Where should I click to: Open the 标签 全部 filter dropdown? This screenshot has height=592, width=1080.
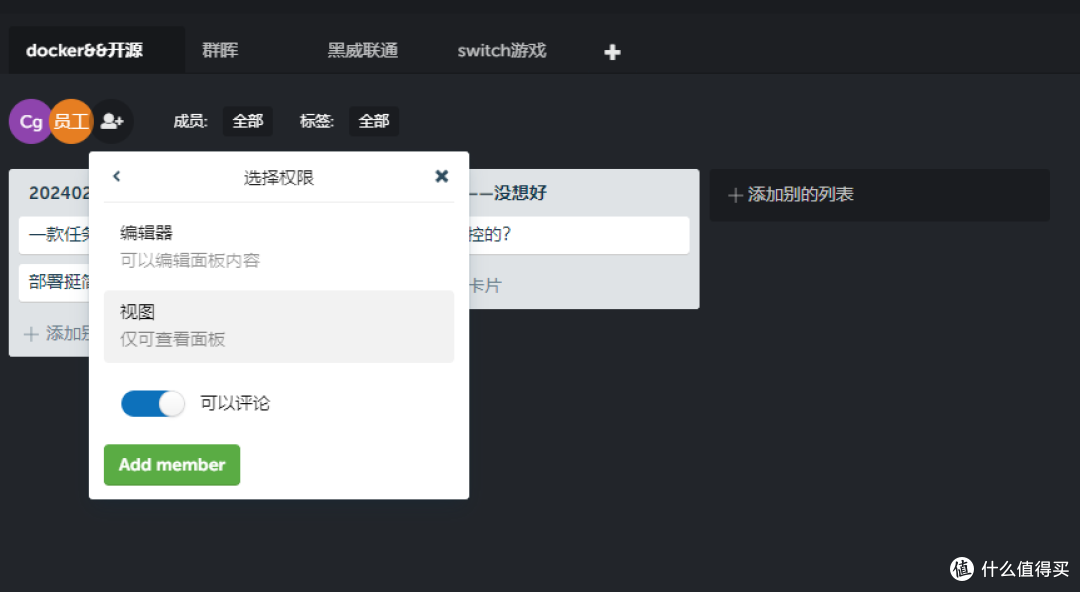pos(373,120)
